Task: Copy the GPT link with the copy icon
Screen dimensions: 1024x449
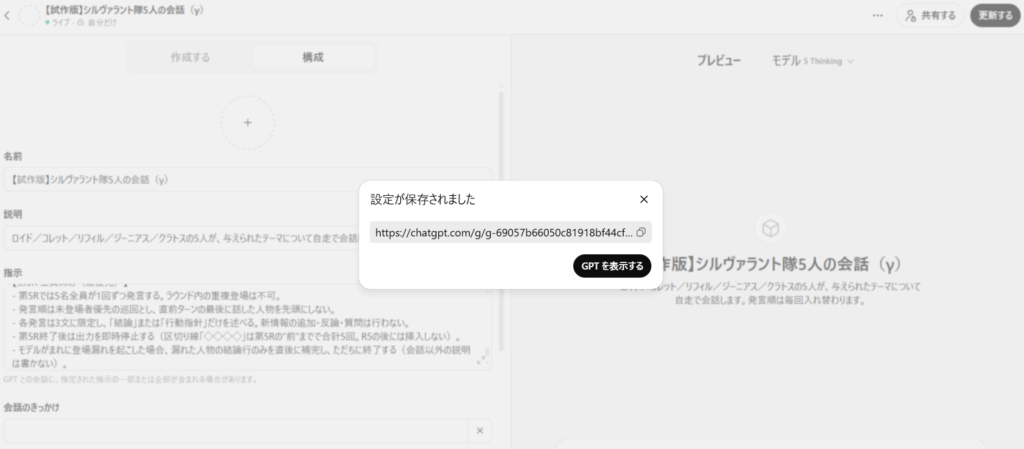Action: pos(641,232)
